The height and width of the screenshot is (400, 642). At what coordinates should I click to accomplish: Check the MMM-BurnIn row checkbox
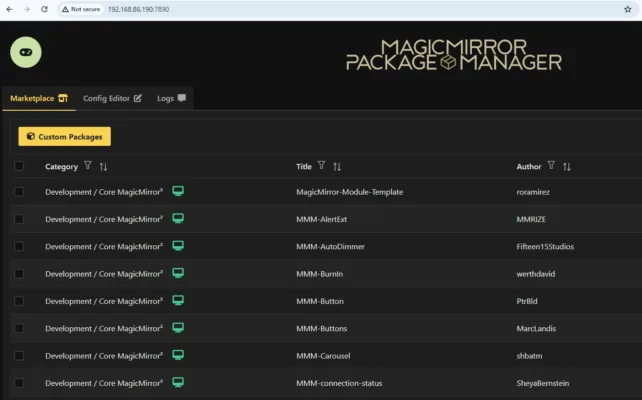(19, 273)
